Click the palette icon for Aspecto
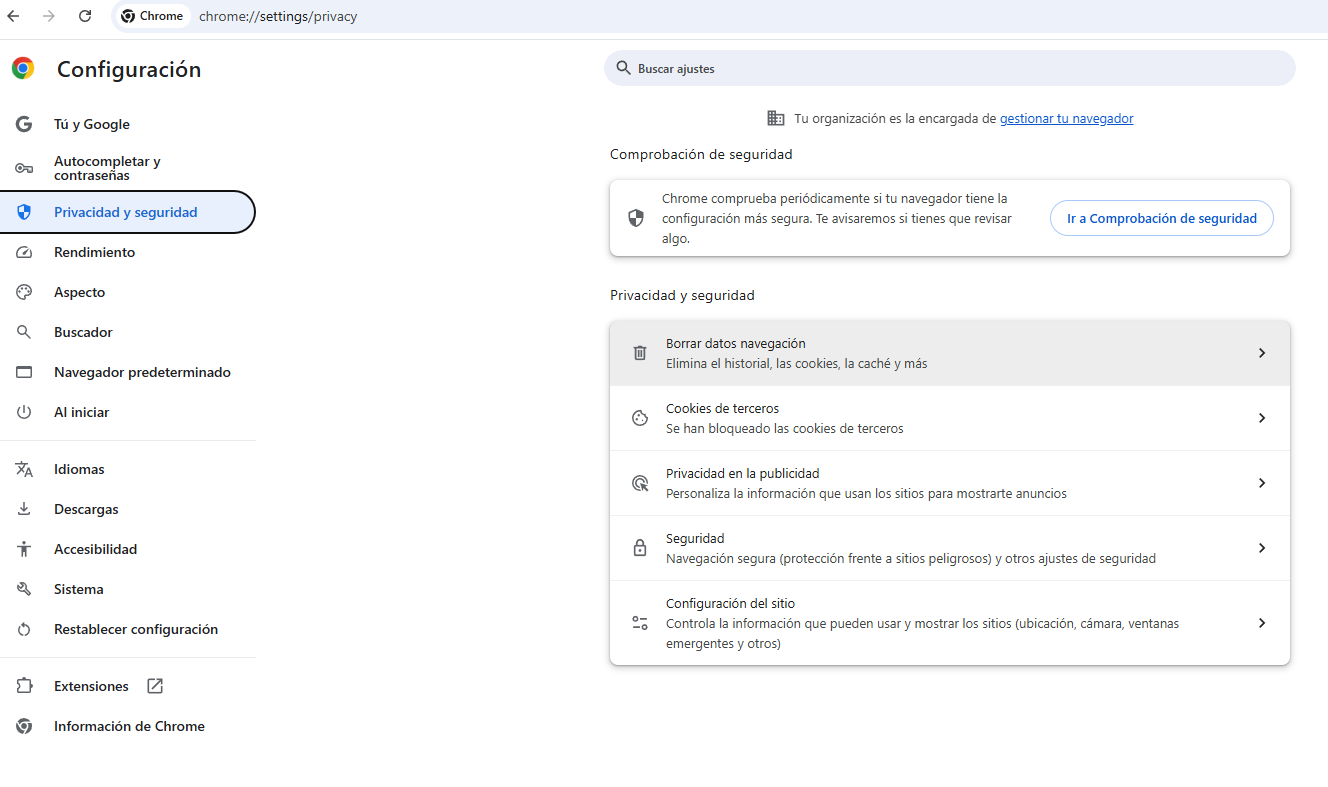Viewport: 1328px width, 787px height. [24, 292]
